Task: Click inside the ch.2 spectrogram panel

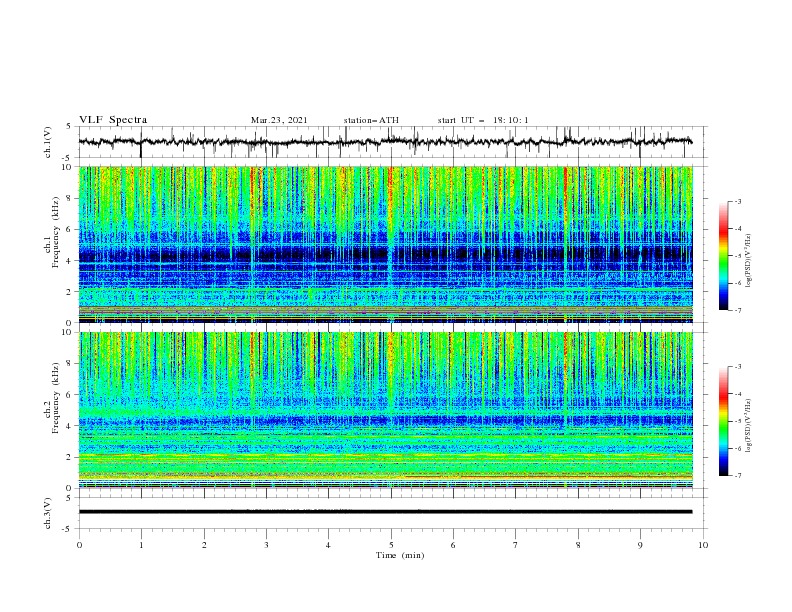Action: click(386, 410)
